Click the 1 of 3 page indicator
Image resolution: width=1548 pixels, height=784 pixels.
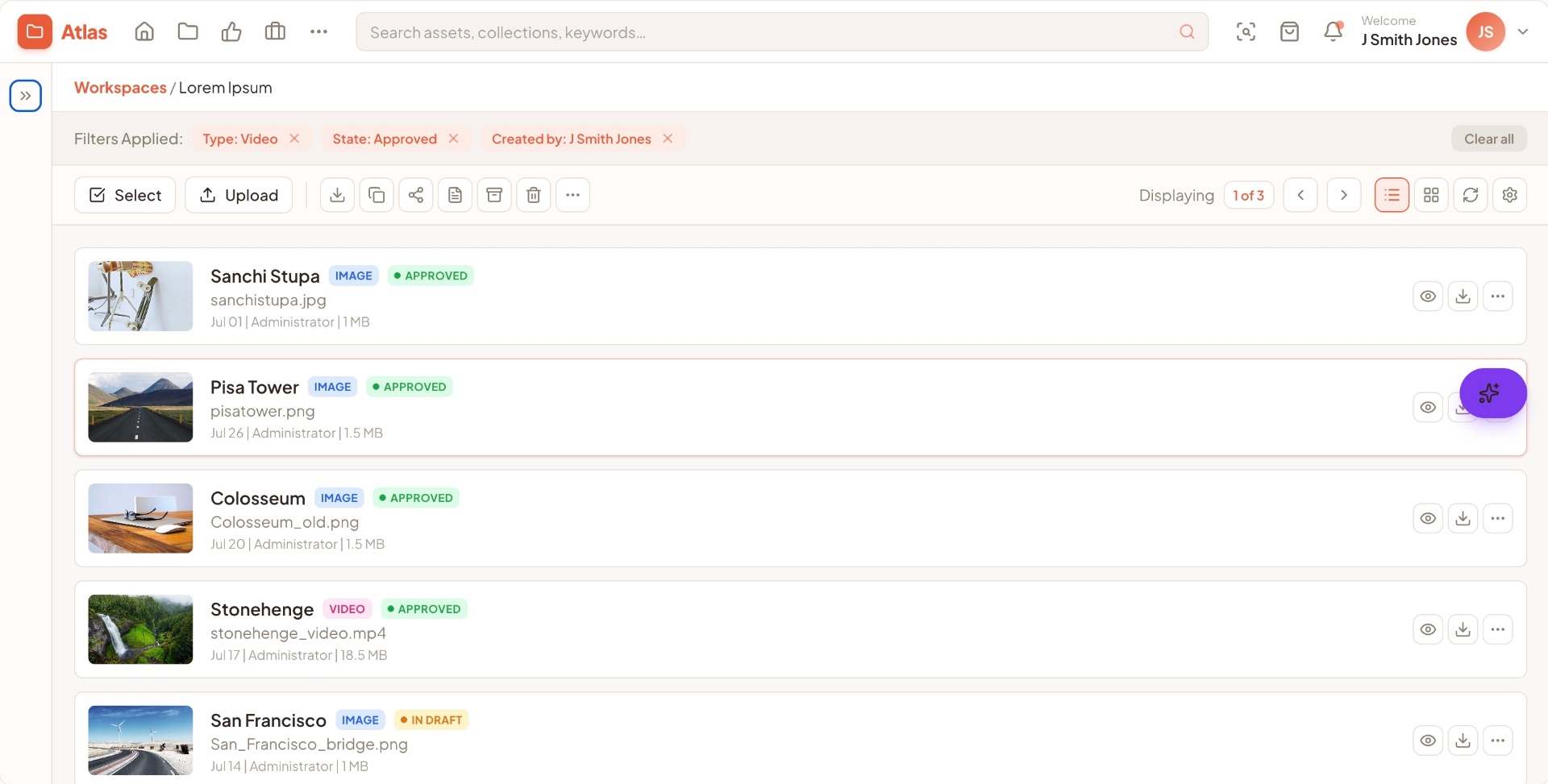coord(1249,195)
